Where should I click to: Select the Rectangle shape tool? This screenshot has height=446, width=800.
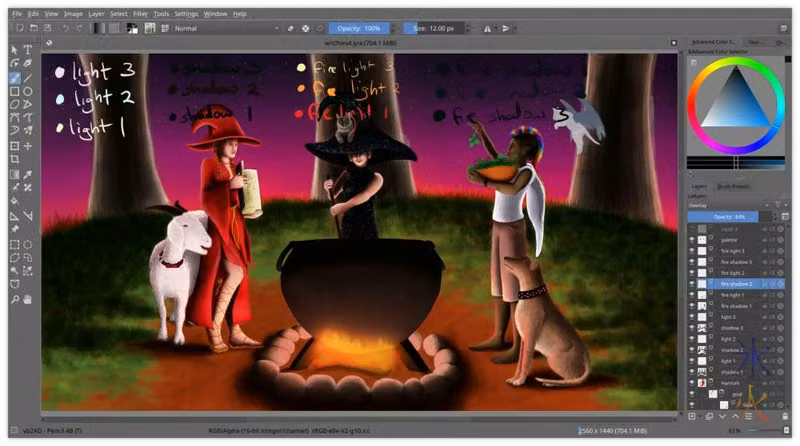[x=14, y=91]
